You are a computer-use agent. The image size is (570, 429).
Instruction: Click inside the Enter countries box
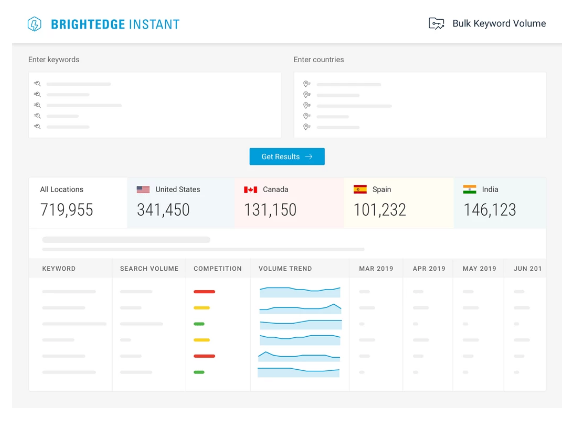click(420, 105)
